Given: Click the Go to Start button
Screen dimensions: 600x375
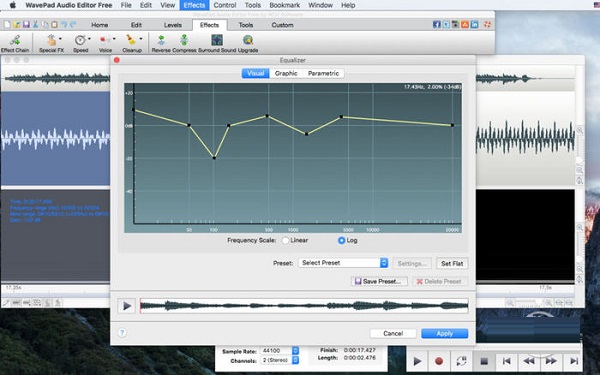Looking at the screenshot, I should coord(506,361).
